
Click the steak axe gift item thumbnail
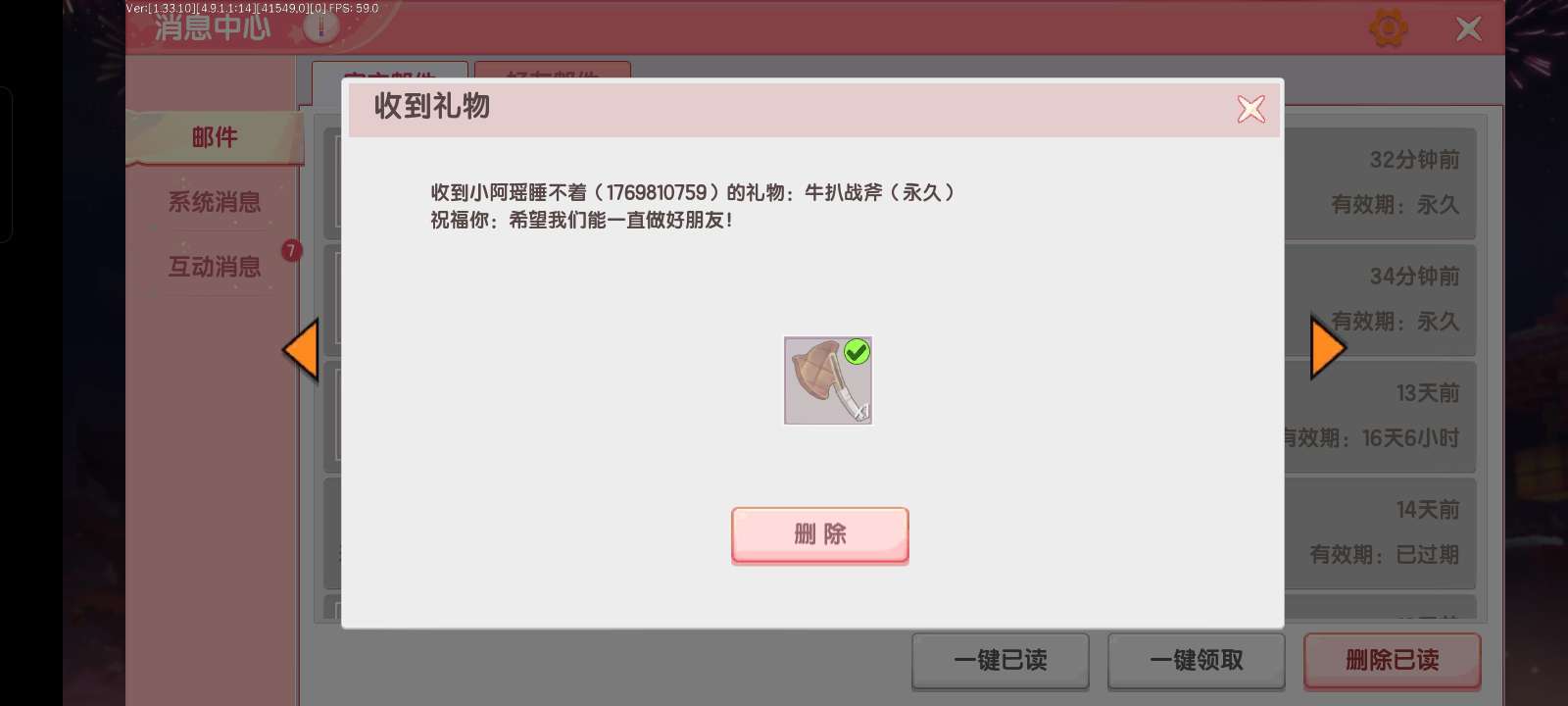828,380
